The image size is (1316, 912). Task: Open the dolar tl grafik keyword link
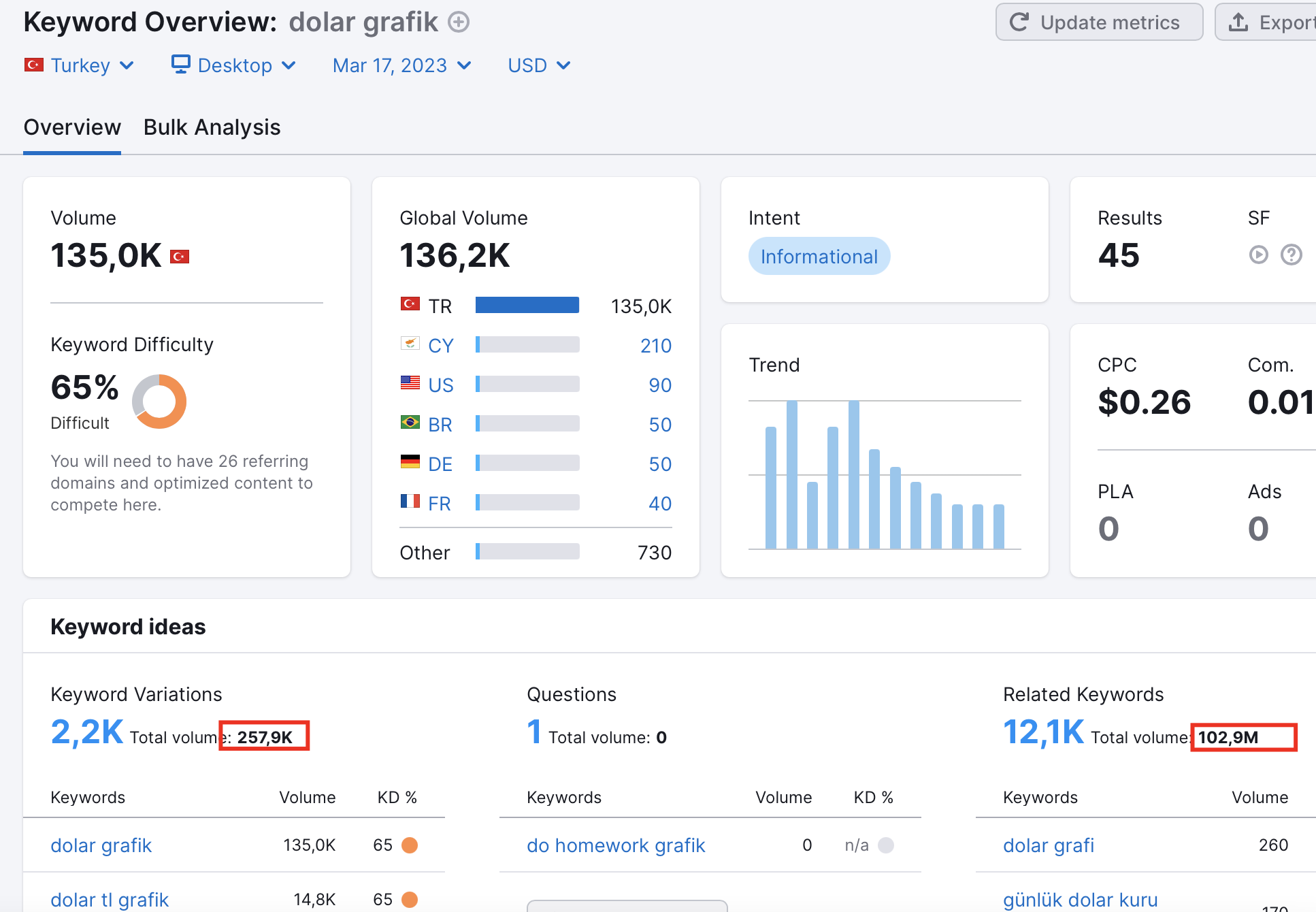(110, 900)
